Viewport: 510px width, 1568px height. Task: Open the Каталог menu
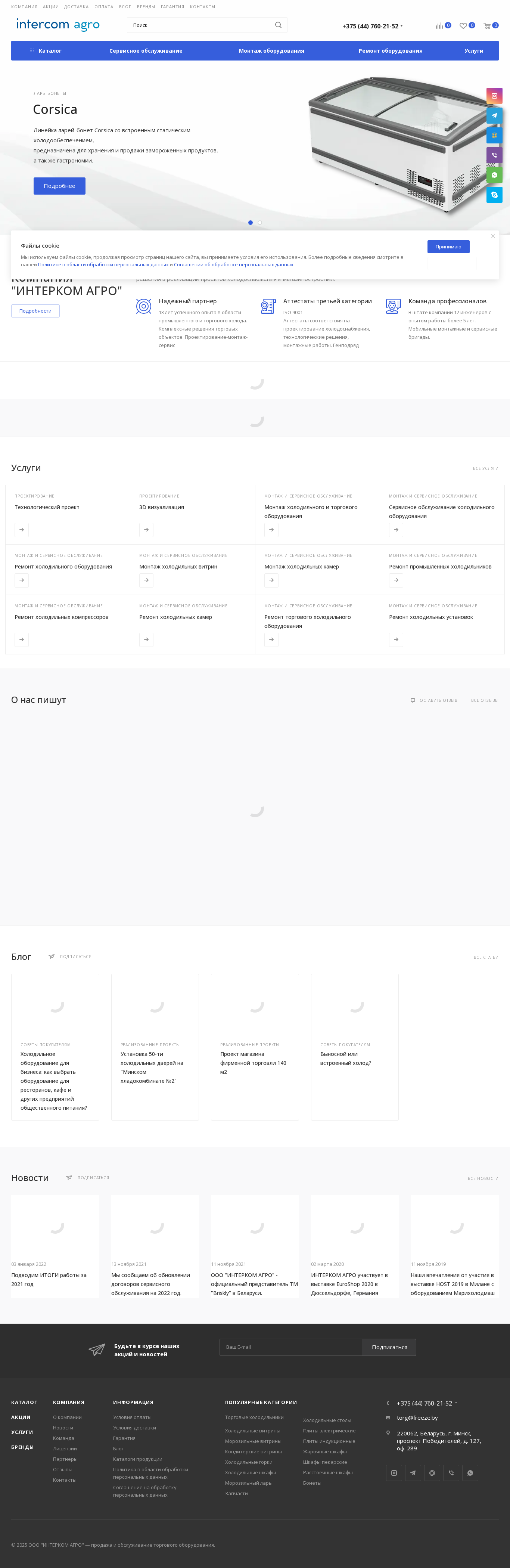point(46,50)
